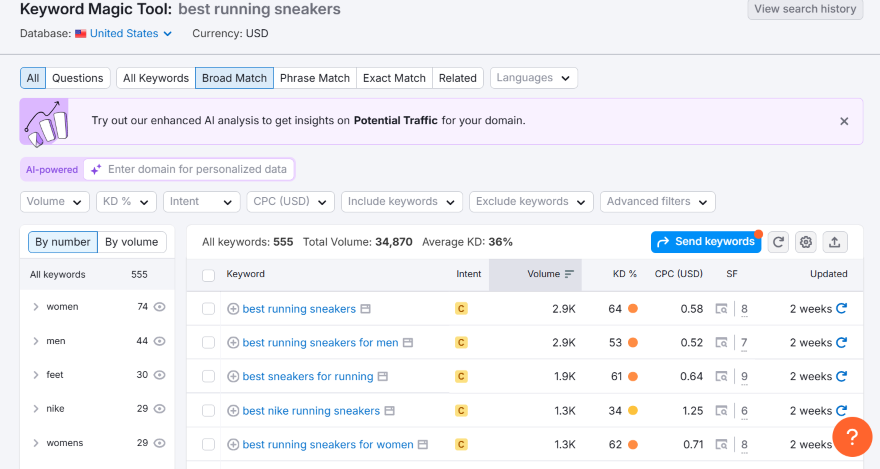Screen dimensions: 880x469
Task: Add 'best running sneakers for women' plus icon
Action: [x=233, y=444]
